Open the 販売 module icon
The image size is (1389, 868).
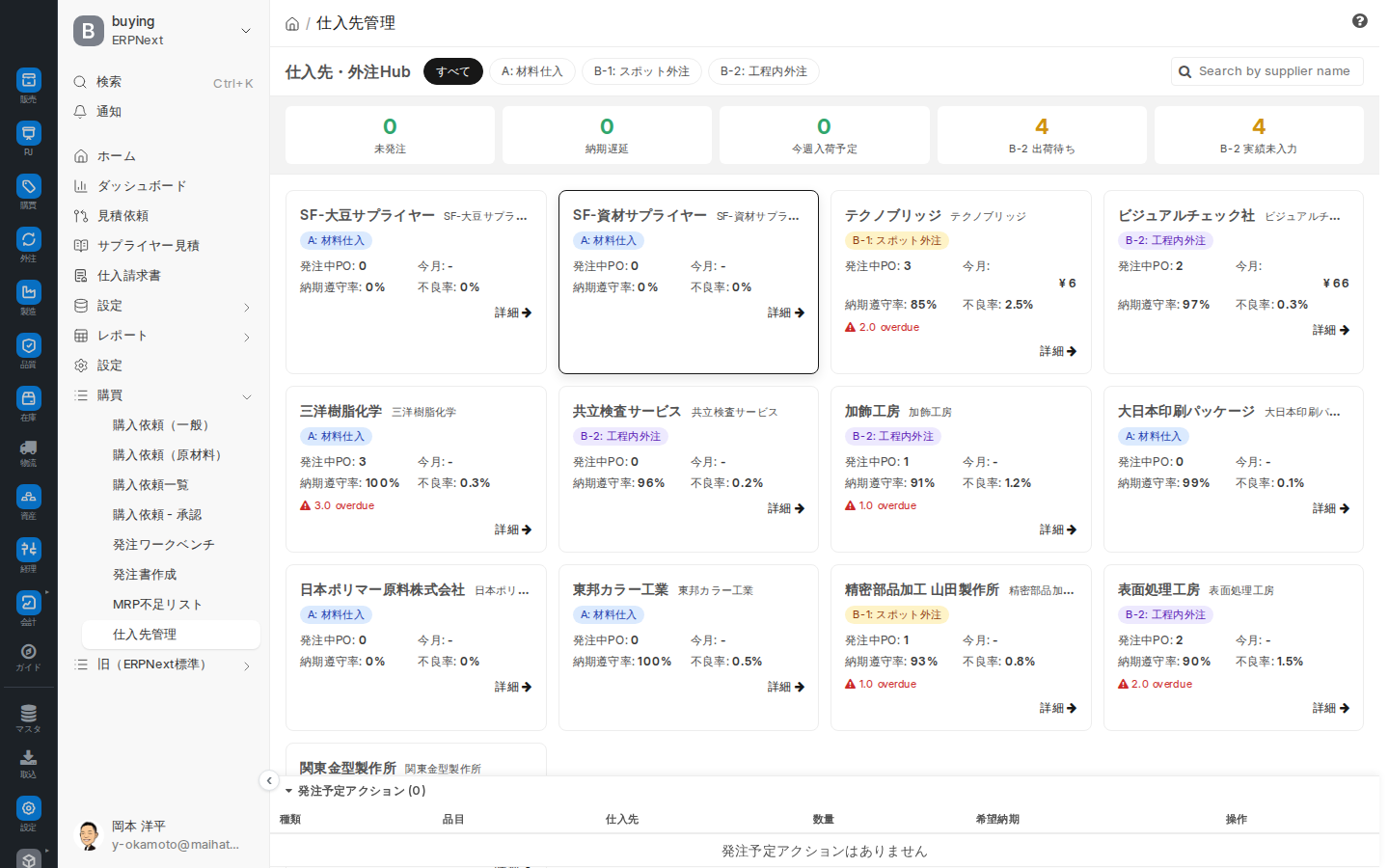(29, 80)
